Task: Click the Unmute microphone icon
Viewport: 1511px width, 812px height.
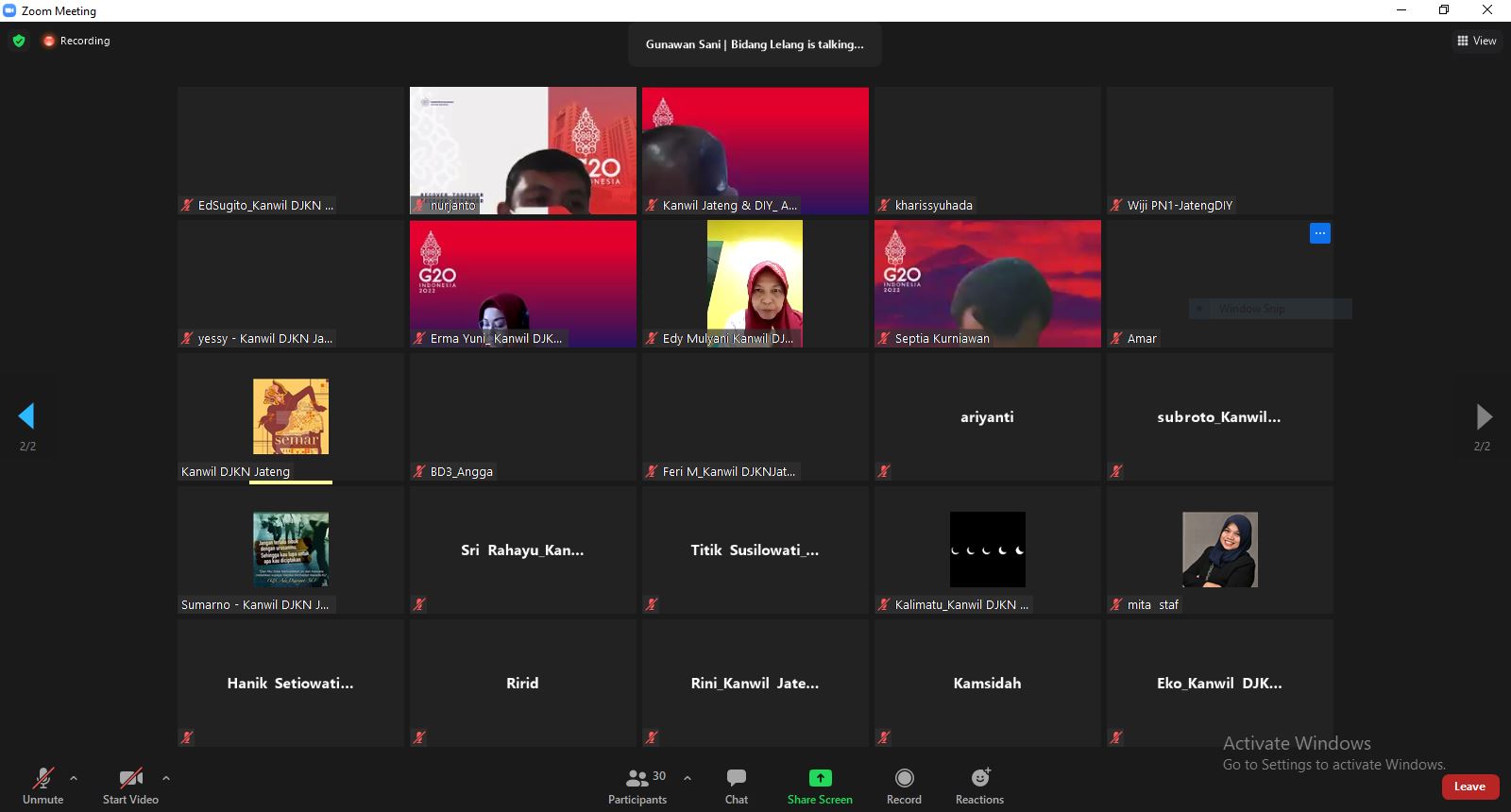Action: pyautogui.click(x=42, y=779)
